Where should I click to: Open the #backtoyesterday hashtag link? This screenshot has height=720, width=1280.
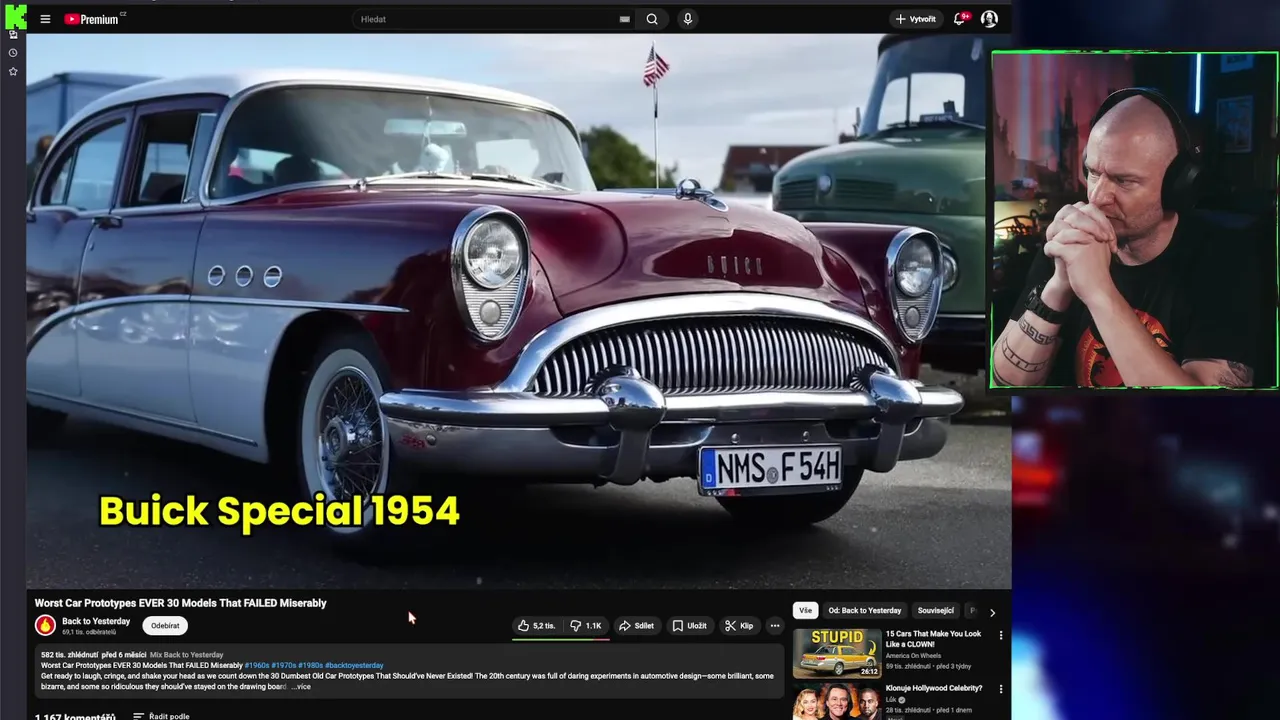tap(354, 665)
